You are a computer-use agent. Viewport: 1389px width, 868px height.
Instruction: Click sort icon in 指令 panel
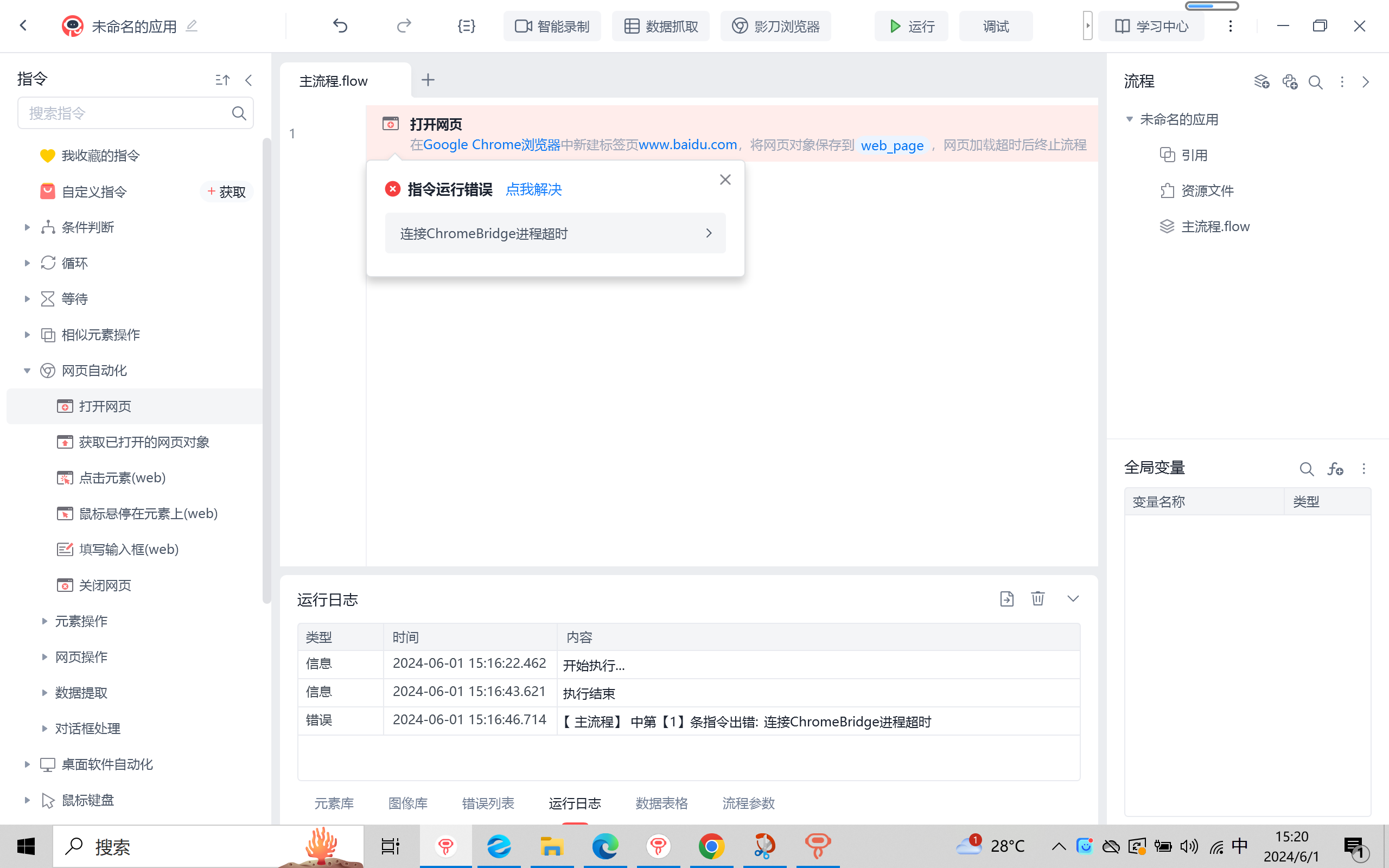(222, 80)
